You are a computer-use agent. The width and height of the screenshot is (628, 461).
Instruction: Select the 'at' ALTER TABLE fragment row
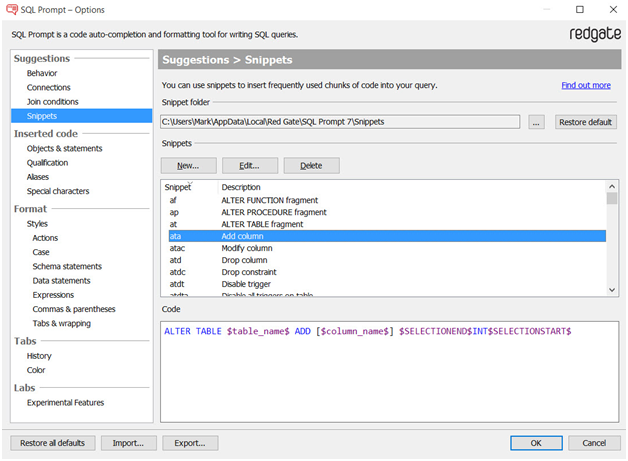pos(387,224)
